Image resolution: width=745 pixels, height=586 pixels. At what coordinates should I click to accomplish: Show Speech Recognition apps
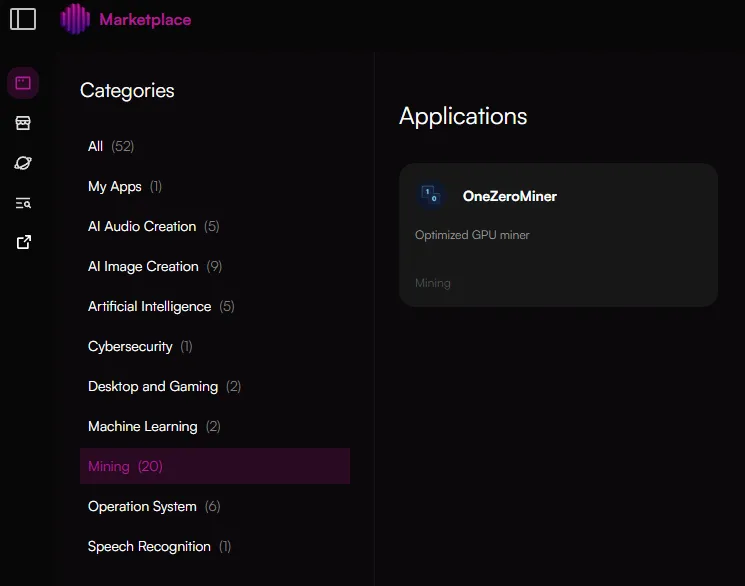(x=215, y=546)
